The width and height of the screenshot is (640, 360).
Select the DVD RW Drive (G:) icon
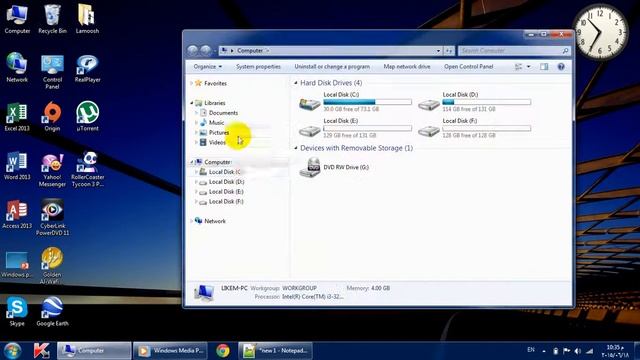311,167
